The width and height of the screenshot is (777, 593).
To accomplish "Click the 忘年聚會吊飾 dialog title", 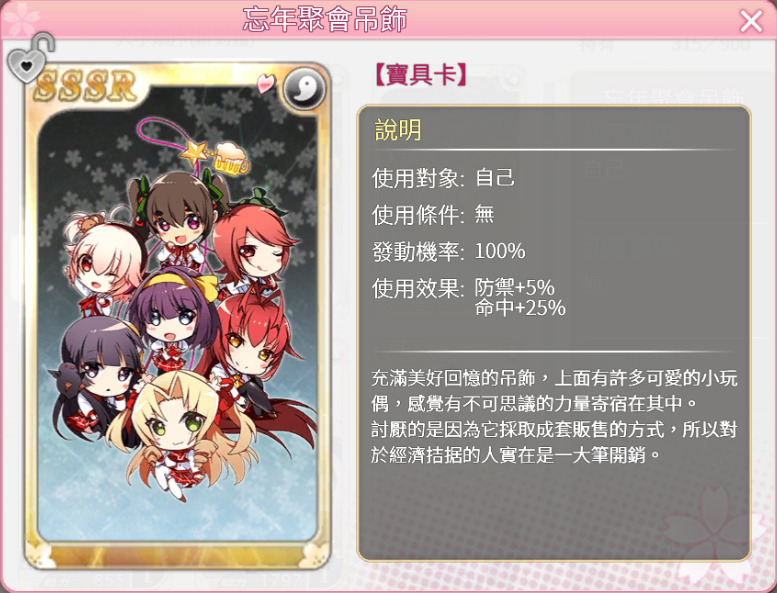I will coord(325,20).
